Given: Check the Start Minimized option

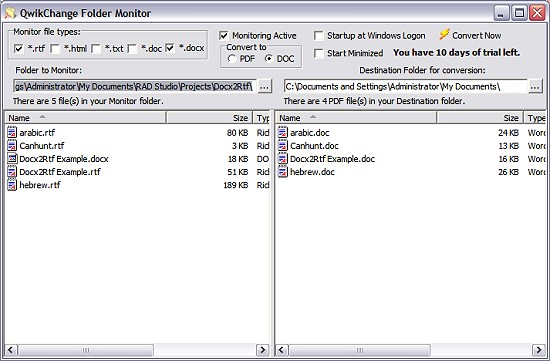Looking at the screenshot, I should click(319, 53).
